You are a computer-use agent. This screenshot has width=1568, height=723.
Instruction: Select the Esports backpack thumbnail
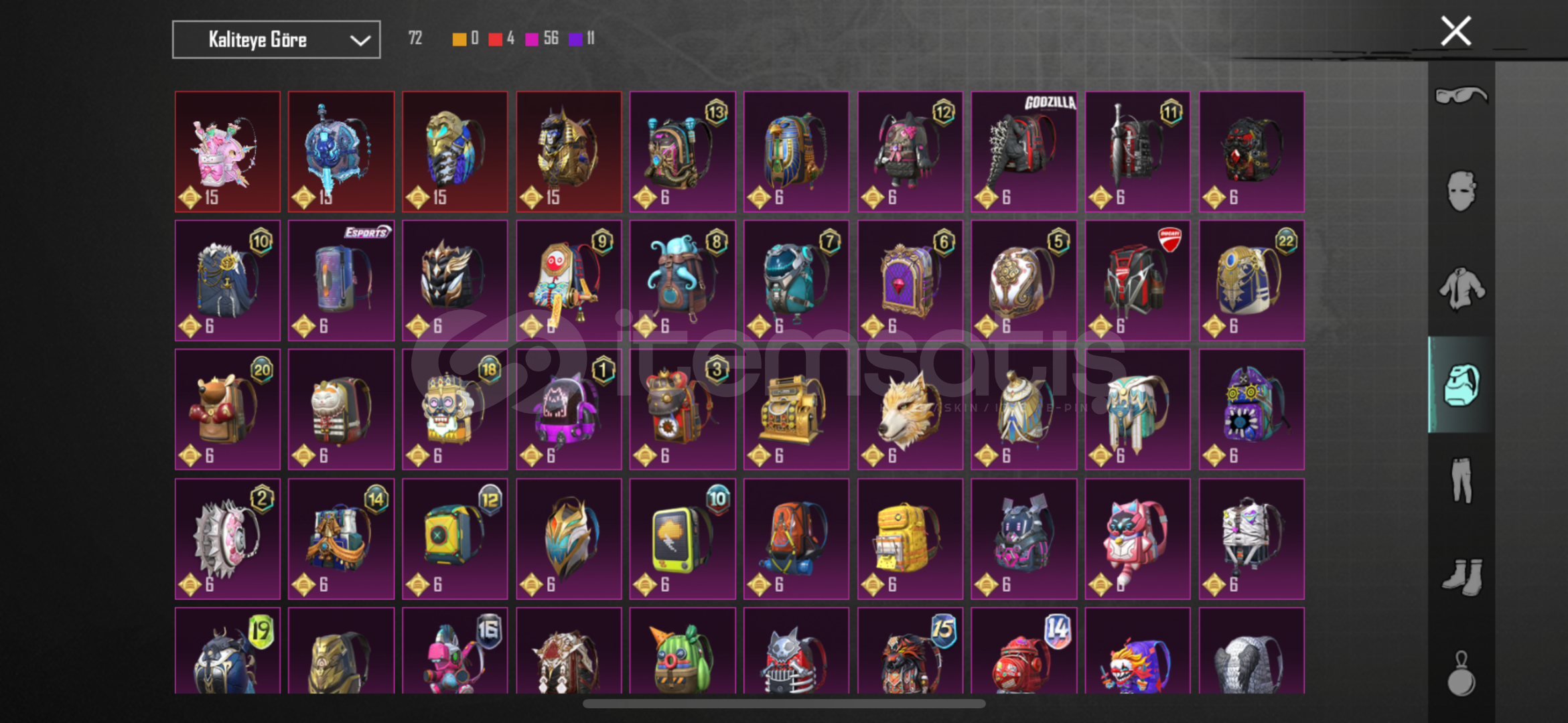[x=341, y=280]
